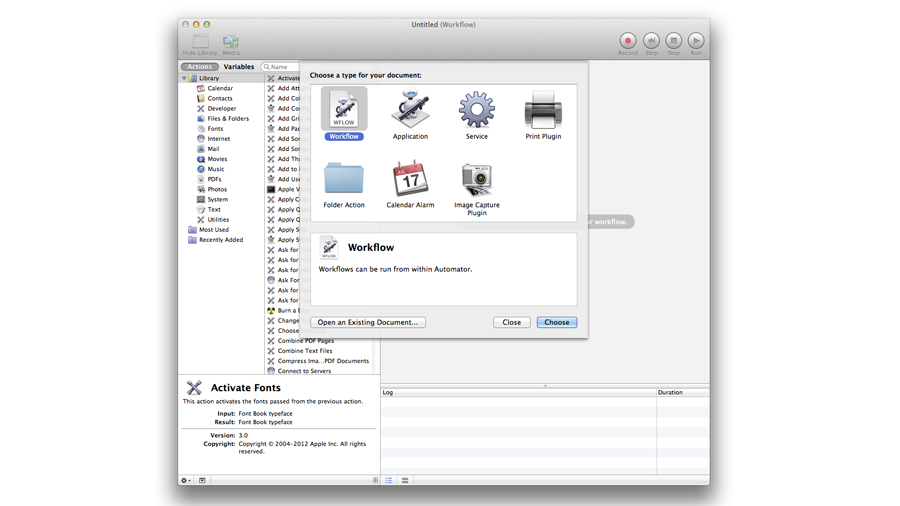This screenshot has height=506, width=900.
Task: Open the Most Used smart group
Action: (214, 229)
